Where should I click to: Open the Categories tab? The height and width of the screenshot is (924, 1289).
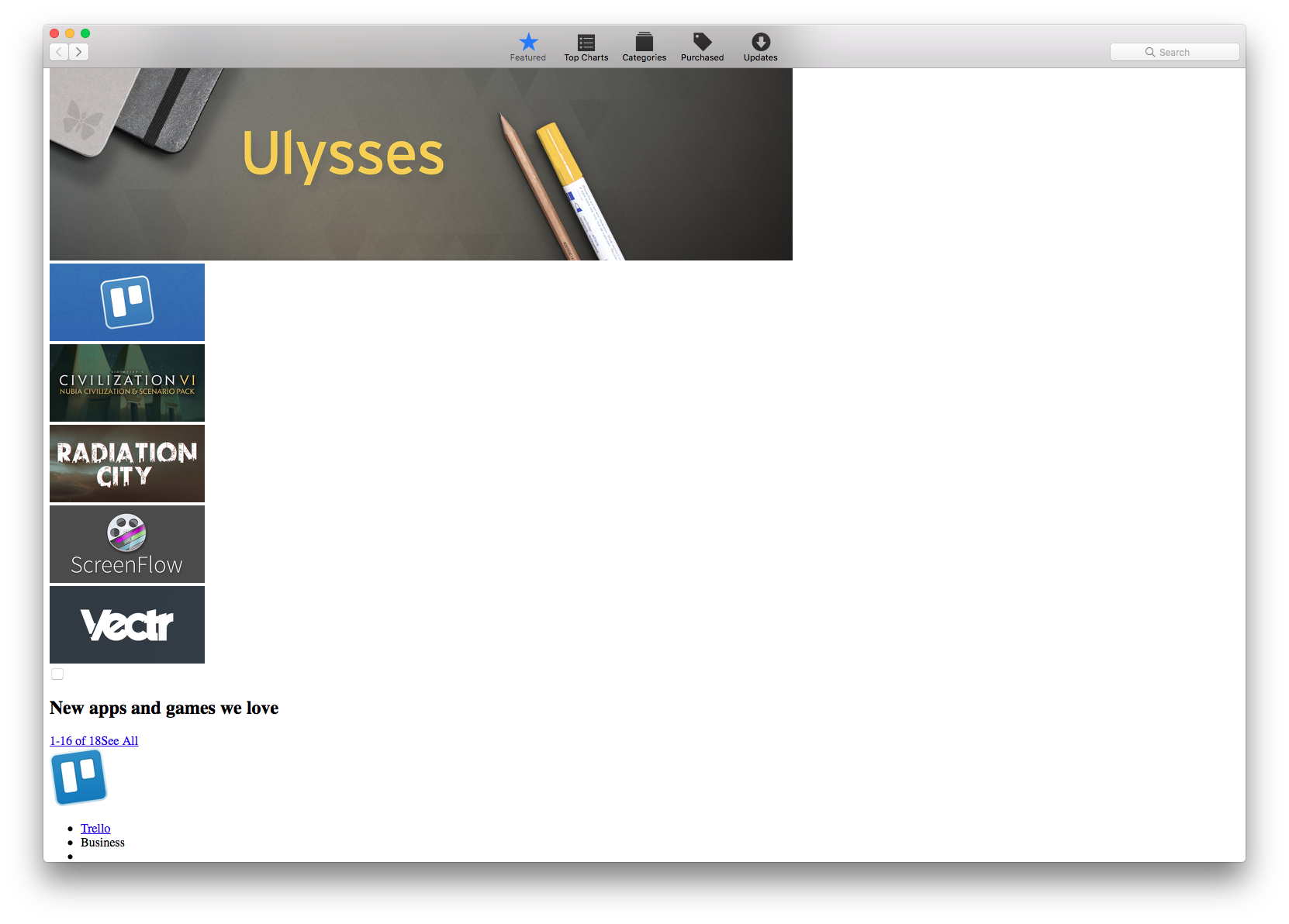[644, 47]
